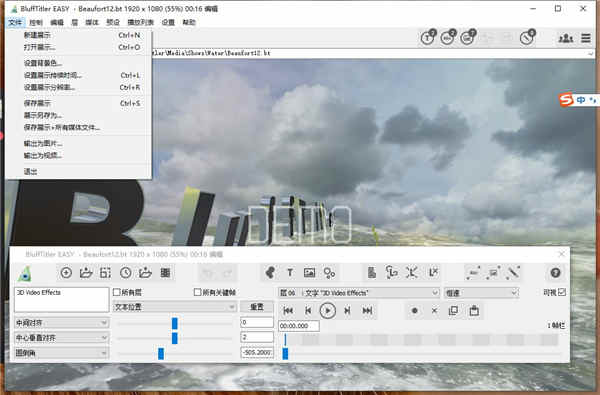Click the pencil badge icon in the top toolbar
600x395 pixels.
528,38
